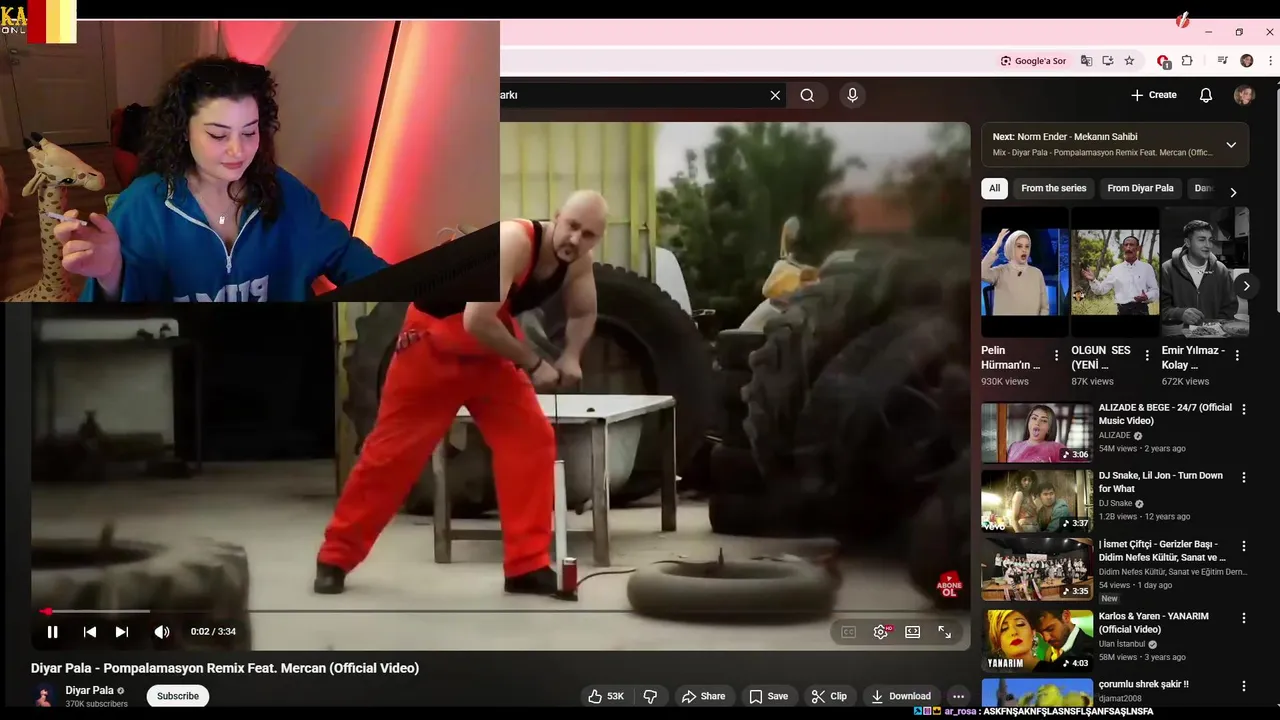Viewport: 1280px width, 720px height.
Task: Open the DJ Snake Turn Down for What video
Action: tap(1036, 501)
